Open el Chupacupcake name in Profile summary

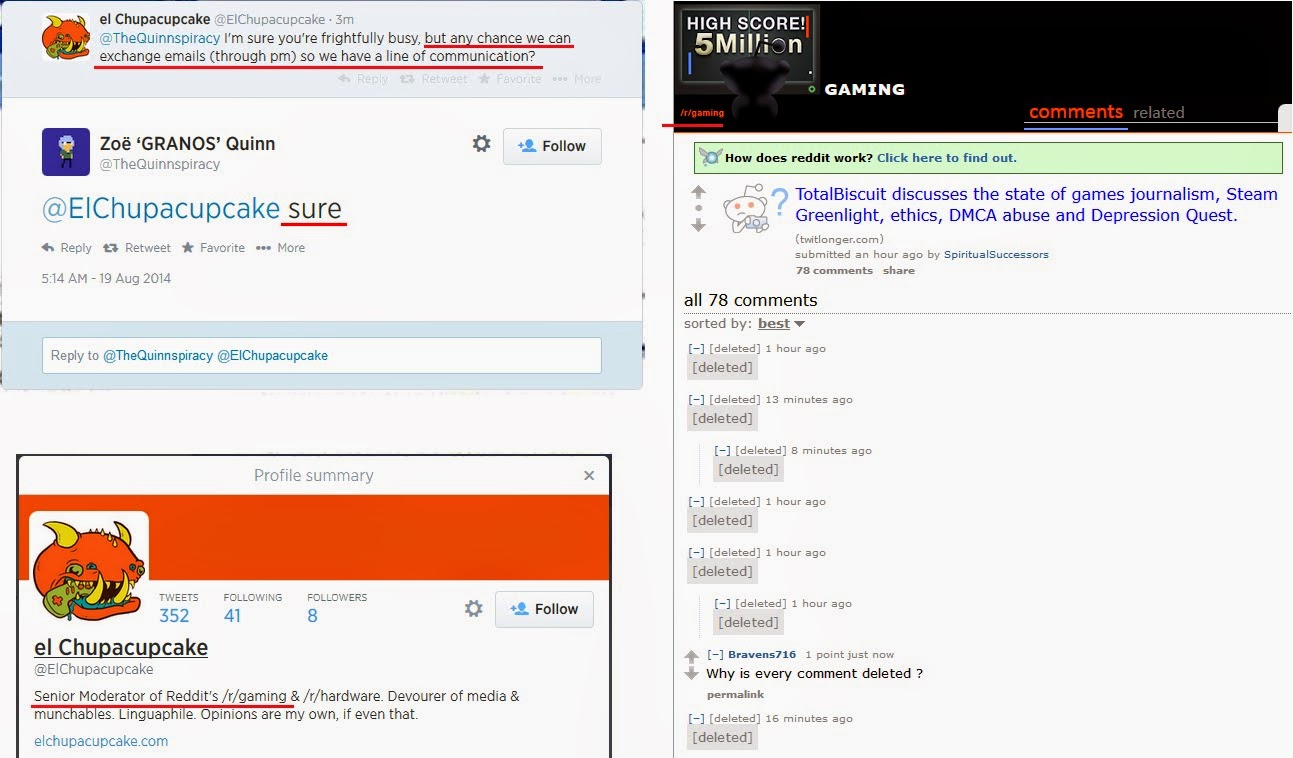coord(121,647)
